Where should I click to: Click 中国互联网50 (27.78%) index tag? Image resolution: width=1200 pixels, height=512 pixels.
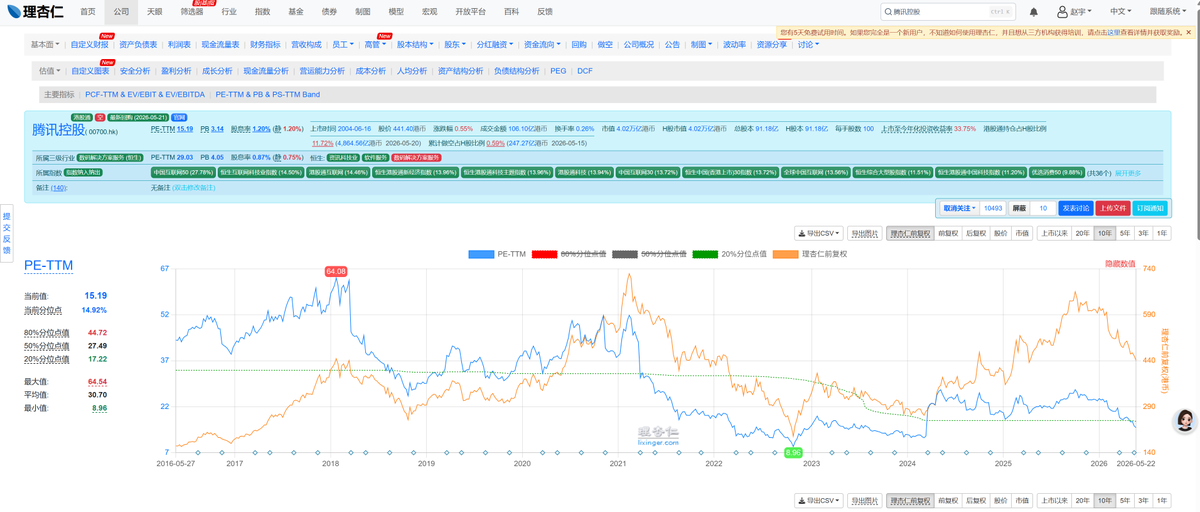184,173
